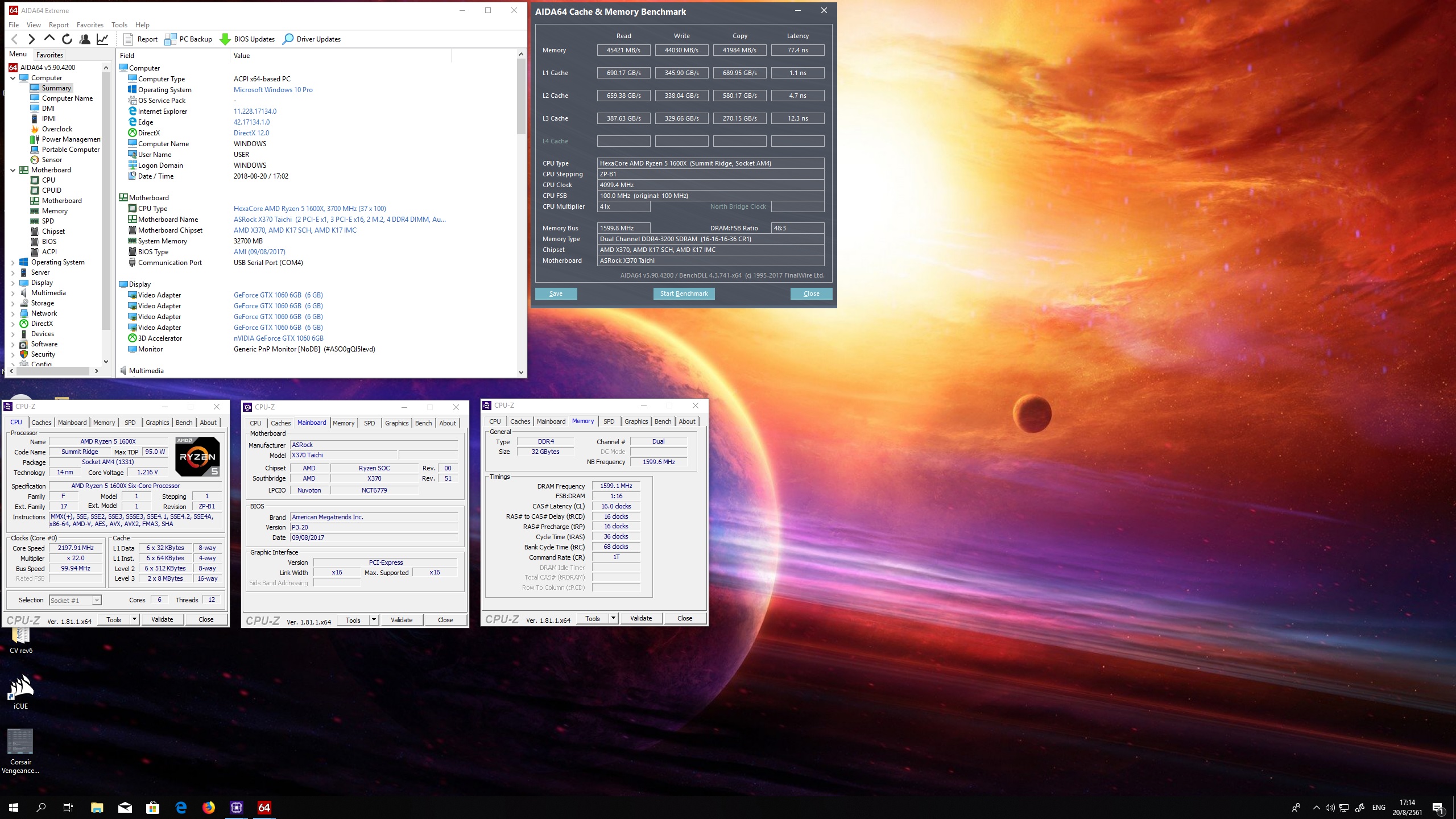
Task: Open Chipset node in AIDA64 tree
Action: [53, 231]
